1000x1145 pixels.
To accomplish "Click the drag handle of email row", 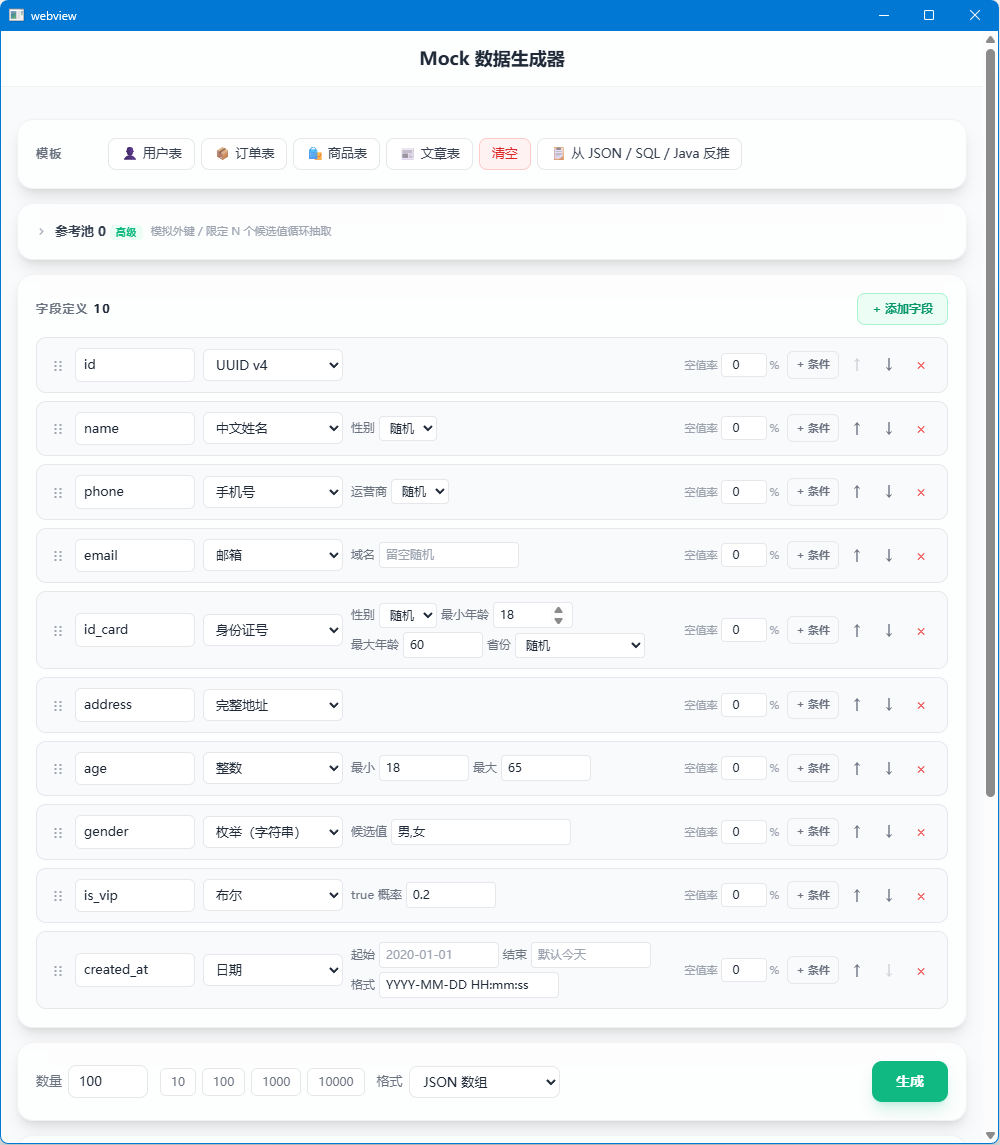I will (x=58, y=556).
